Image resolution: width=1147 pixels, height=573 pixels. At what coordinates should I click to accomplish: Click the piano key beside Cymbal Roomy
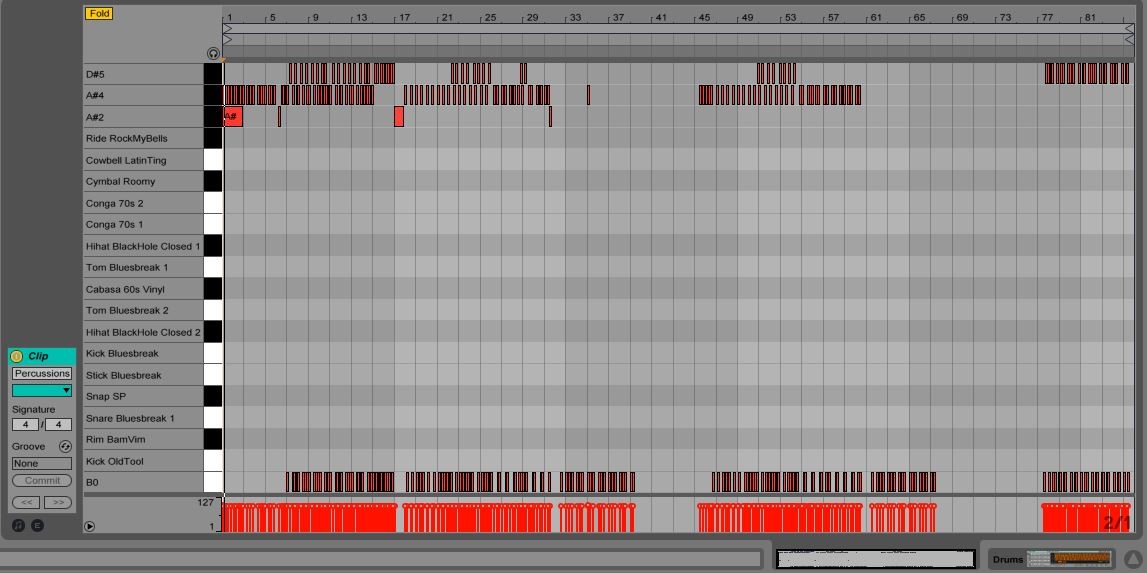click(213, 181)
